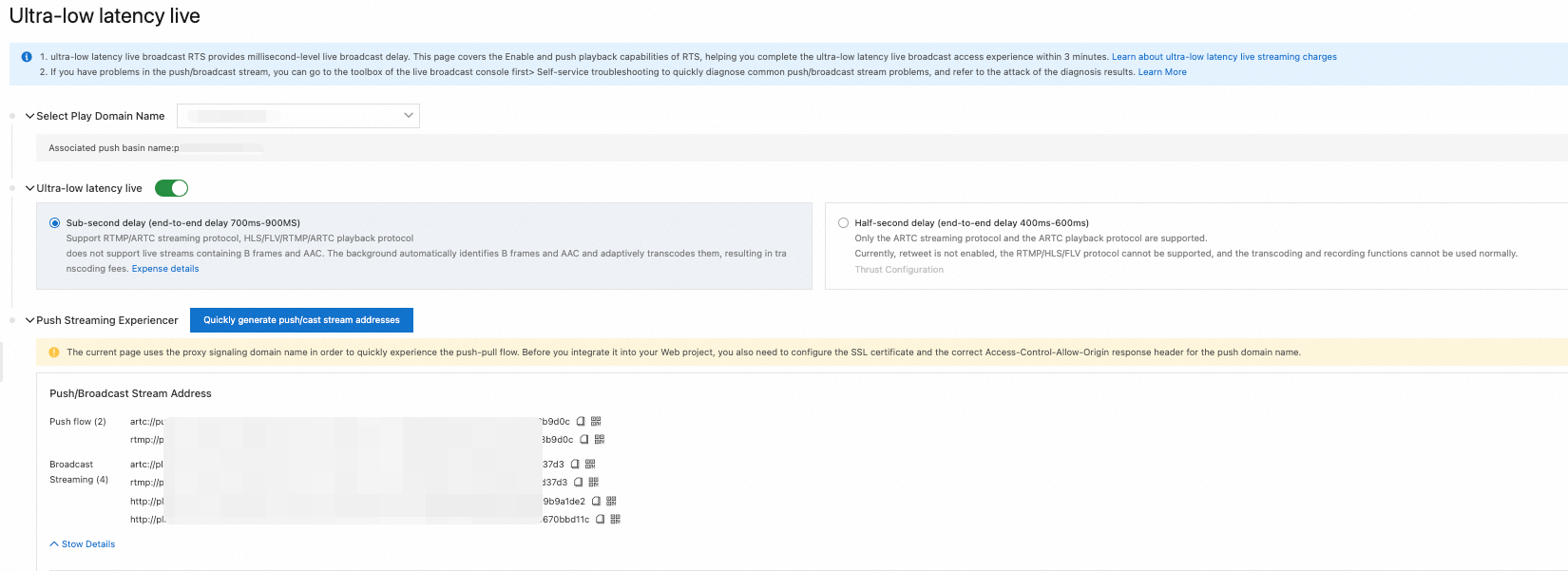
Task: Copy the http address ending 670bbd11c
Action: point(601,520)
